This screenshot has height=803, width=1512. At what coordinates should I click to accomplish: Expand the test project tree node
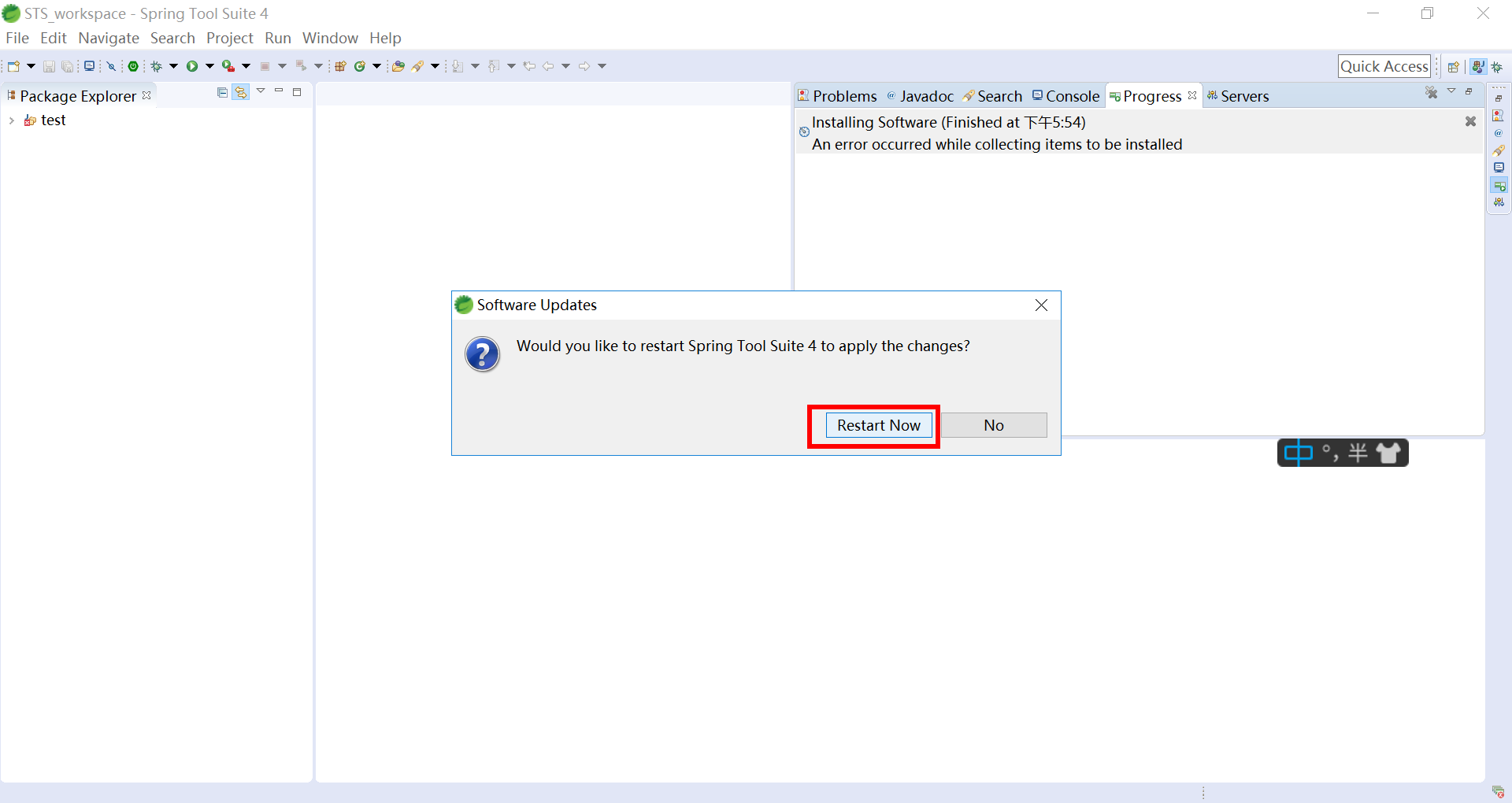(11, 120)
